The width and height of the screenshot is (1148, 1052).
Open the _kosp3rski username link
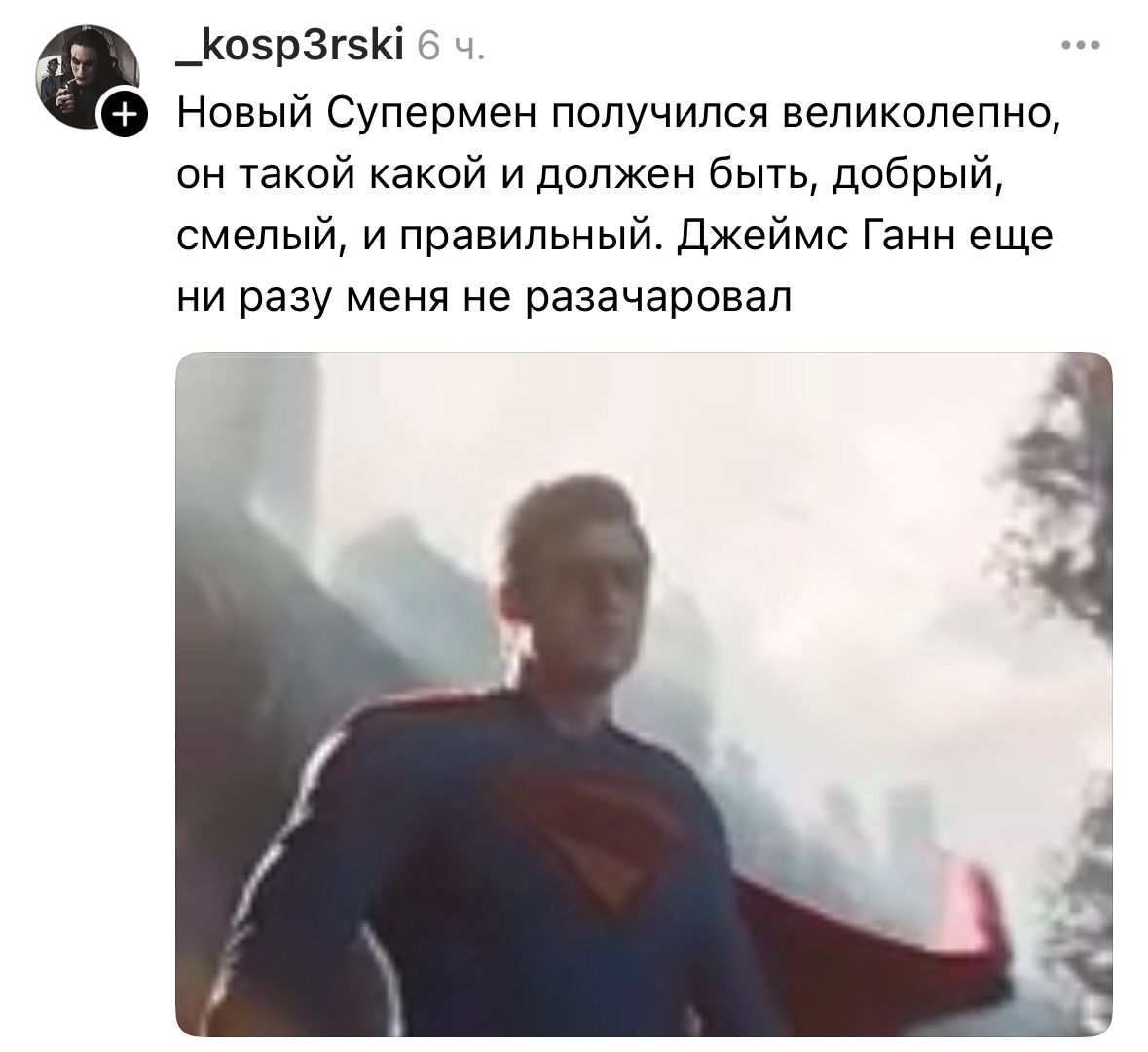pos(290,48)
